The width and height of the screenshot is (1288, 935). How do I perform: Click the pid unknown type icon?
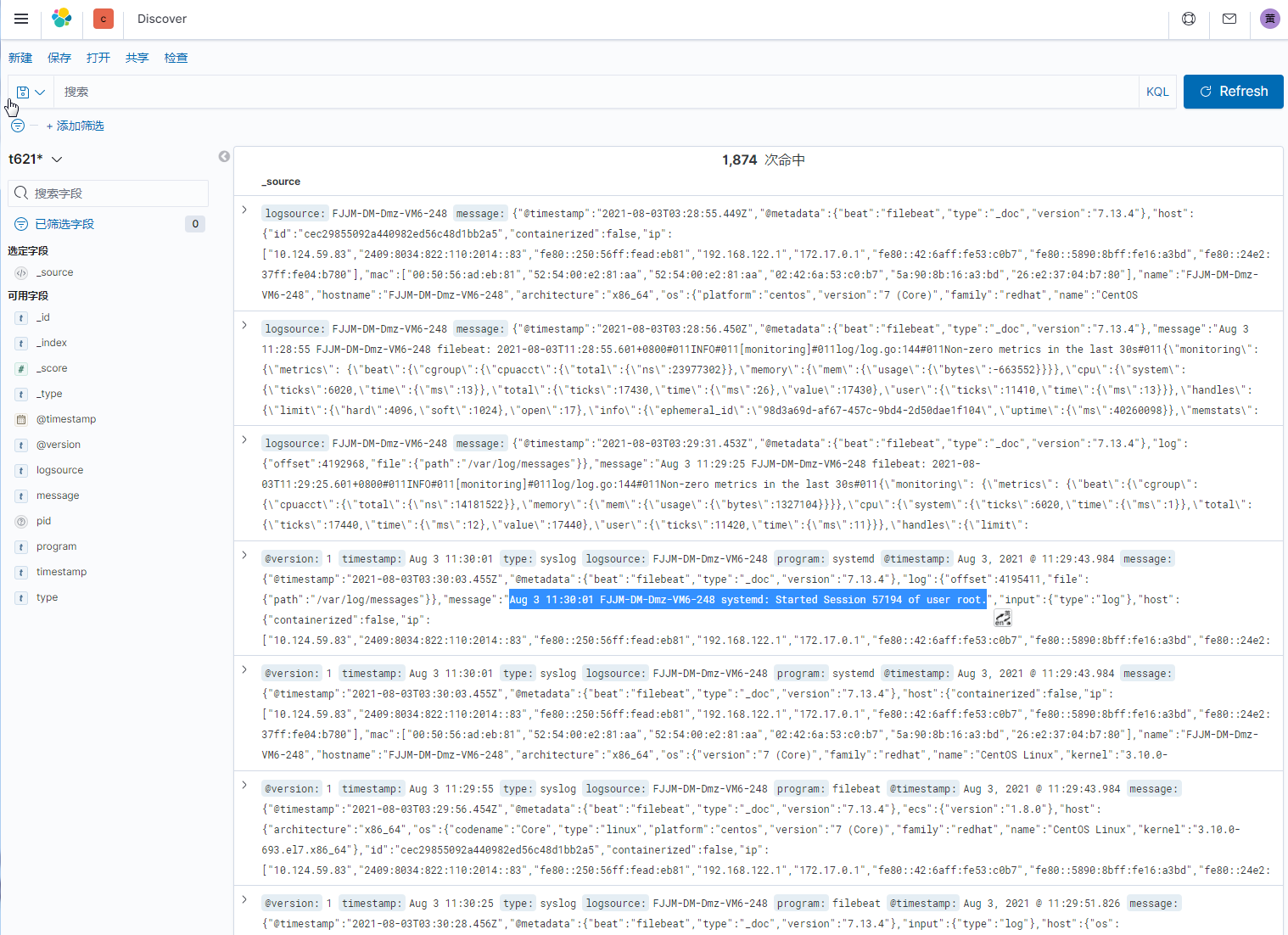21,522
